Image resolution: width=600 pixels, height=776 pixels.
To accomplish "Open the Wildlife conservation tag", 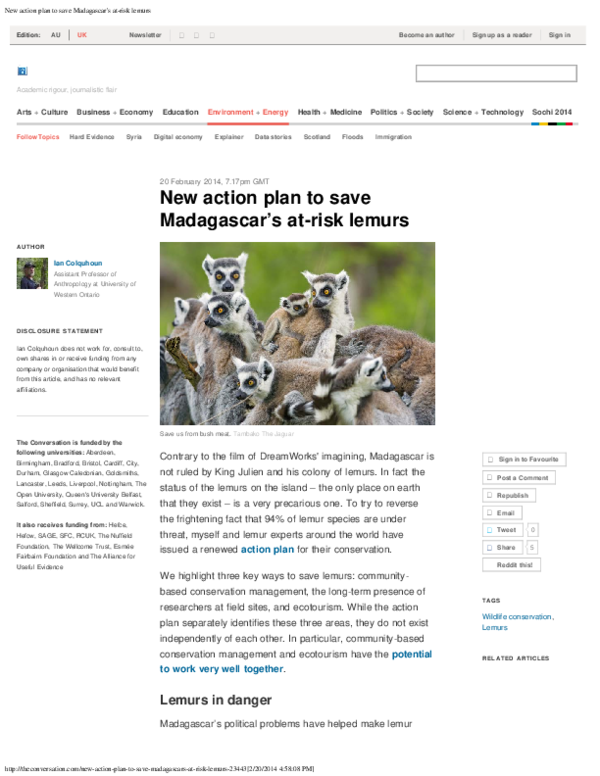I will (517, 617).
